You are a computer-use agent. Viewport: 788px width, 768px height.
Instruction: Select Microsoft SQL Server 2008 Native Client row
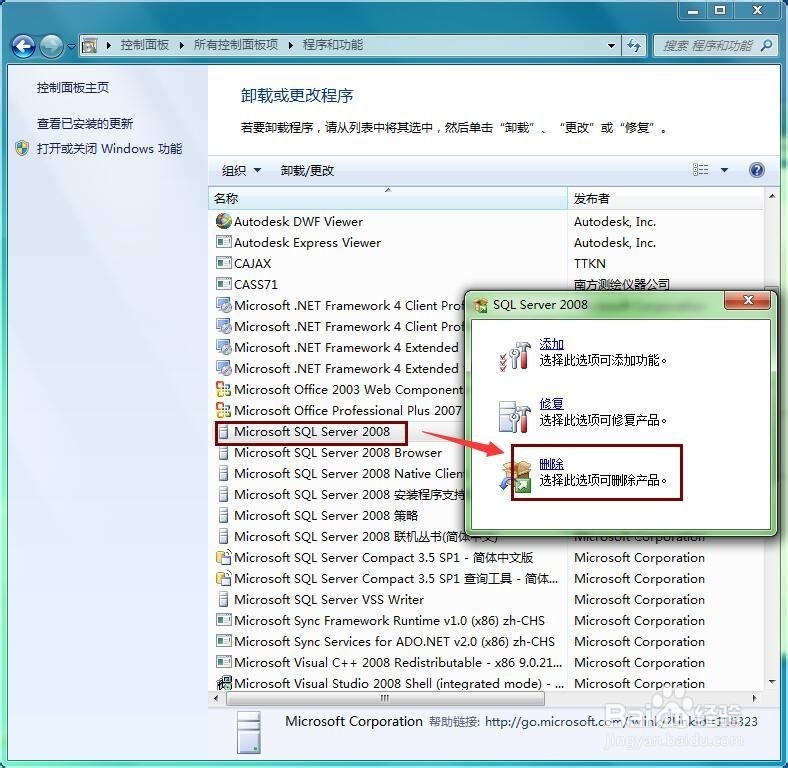coord(341,473)
